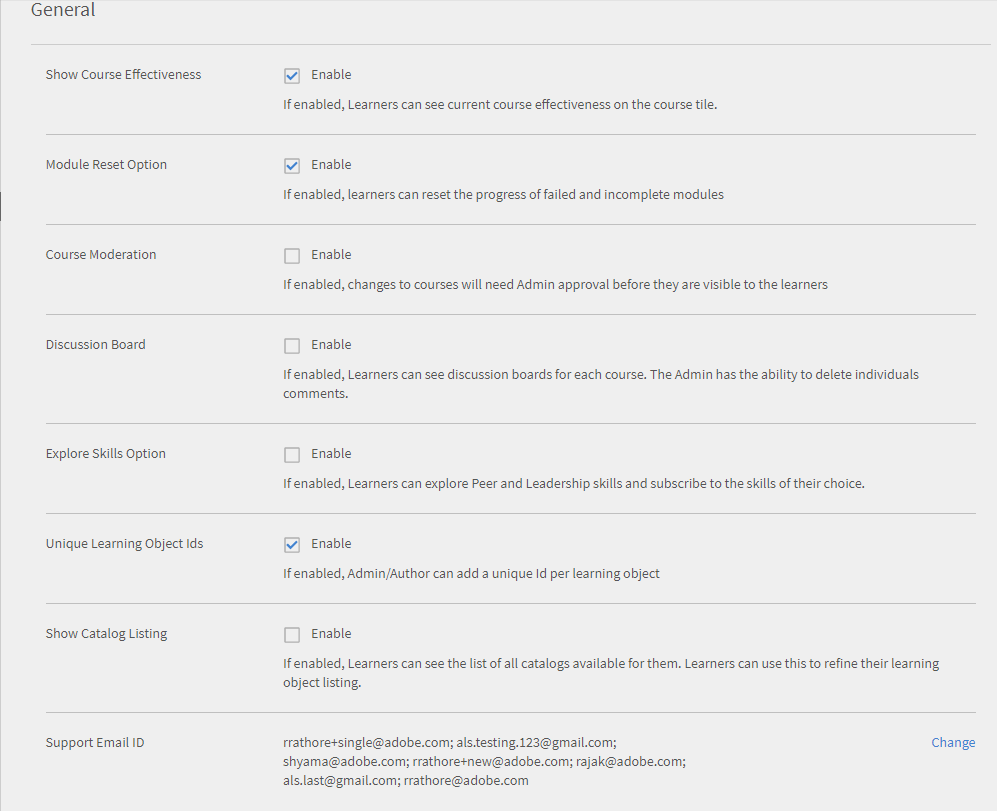The width and height of the screenshot is (997, 811).
Task: Click the Unique Learning Object Ids setting name
Action: (124, 544)
